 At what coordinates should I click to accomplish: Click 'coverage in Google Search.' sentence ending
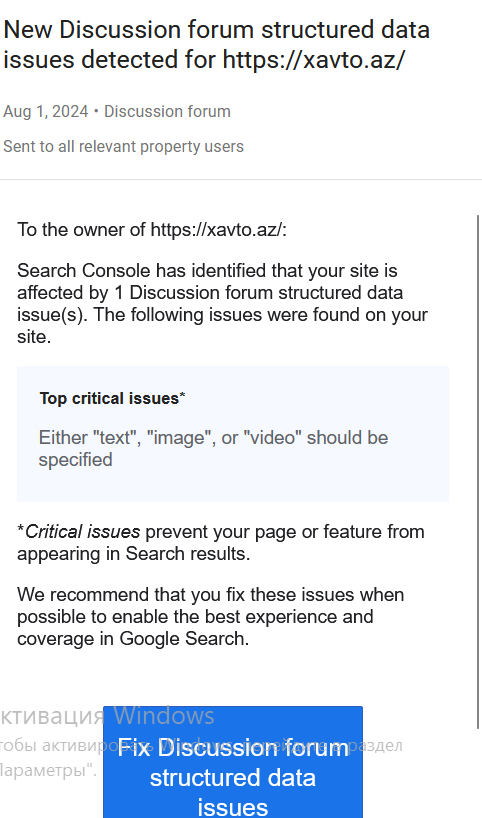pyautogui.click(x=133, y=639)
